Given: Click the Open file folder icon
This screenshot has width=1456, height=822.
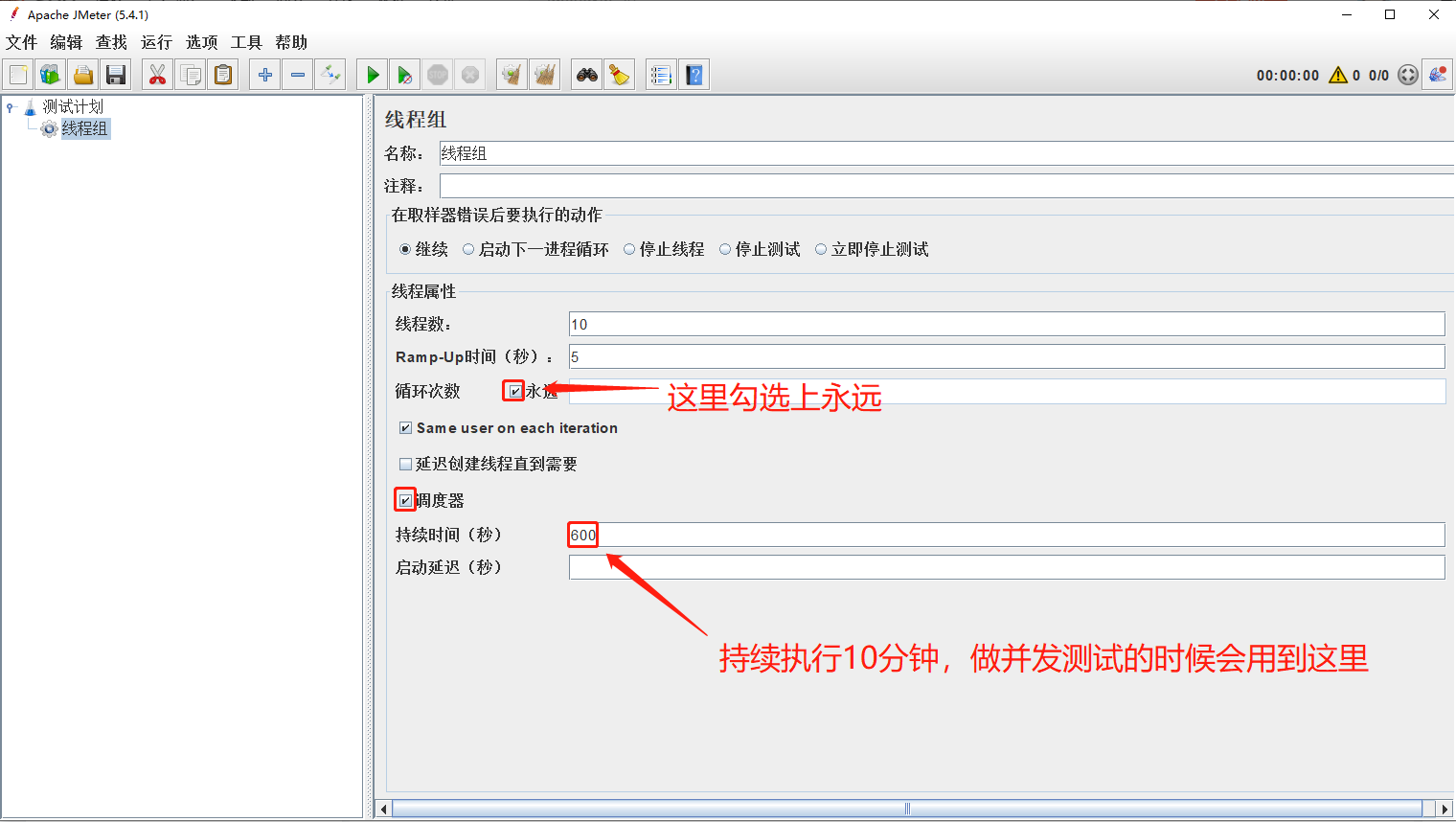Looking at the screenshot, I should click(83, 75).
